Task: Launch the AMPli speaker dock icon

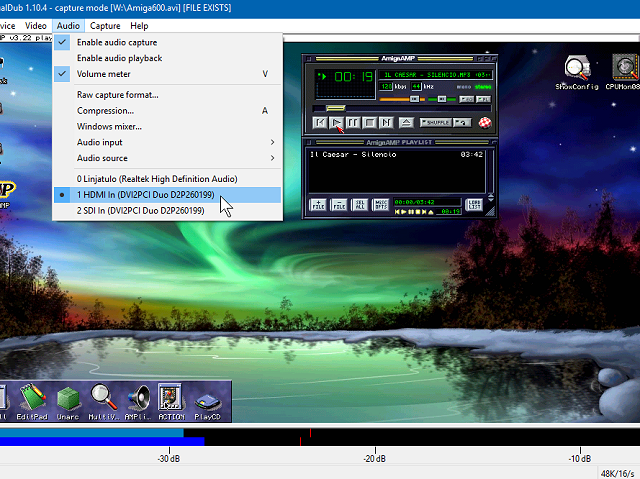Action: click(x=138, y=401)
